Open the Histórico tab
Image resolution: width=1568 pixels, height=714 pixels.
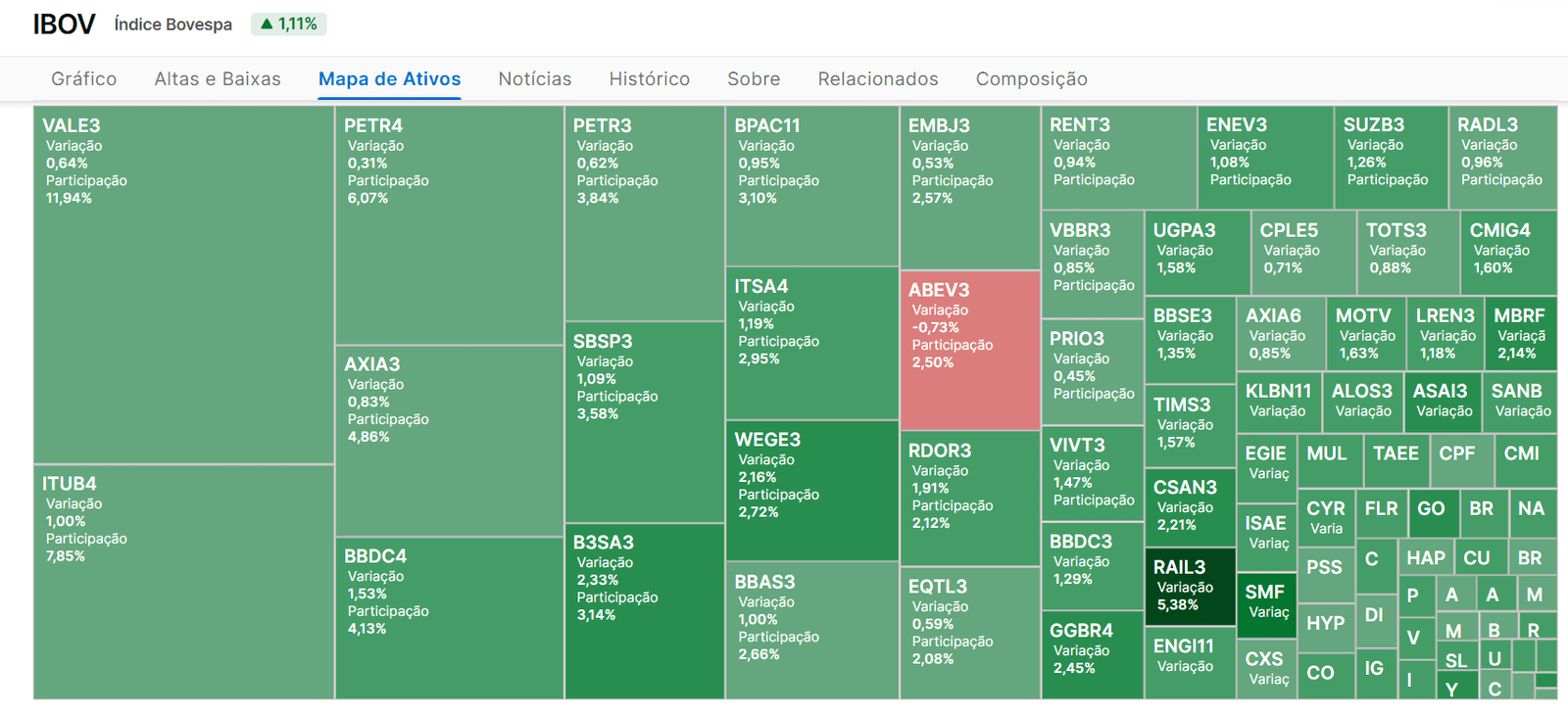(649, 79)
